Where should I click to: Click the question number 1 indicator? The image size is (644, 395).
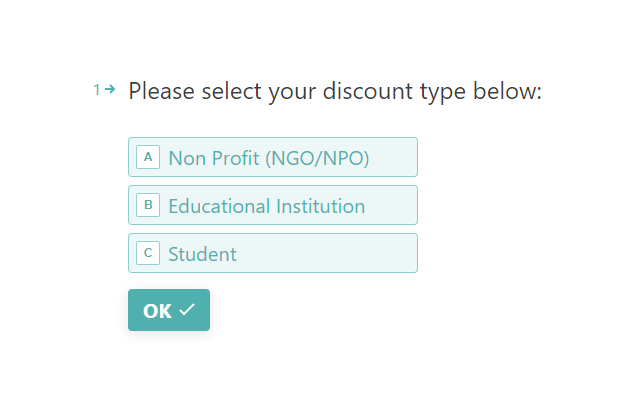coord(97,90)
